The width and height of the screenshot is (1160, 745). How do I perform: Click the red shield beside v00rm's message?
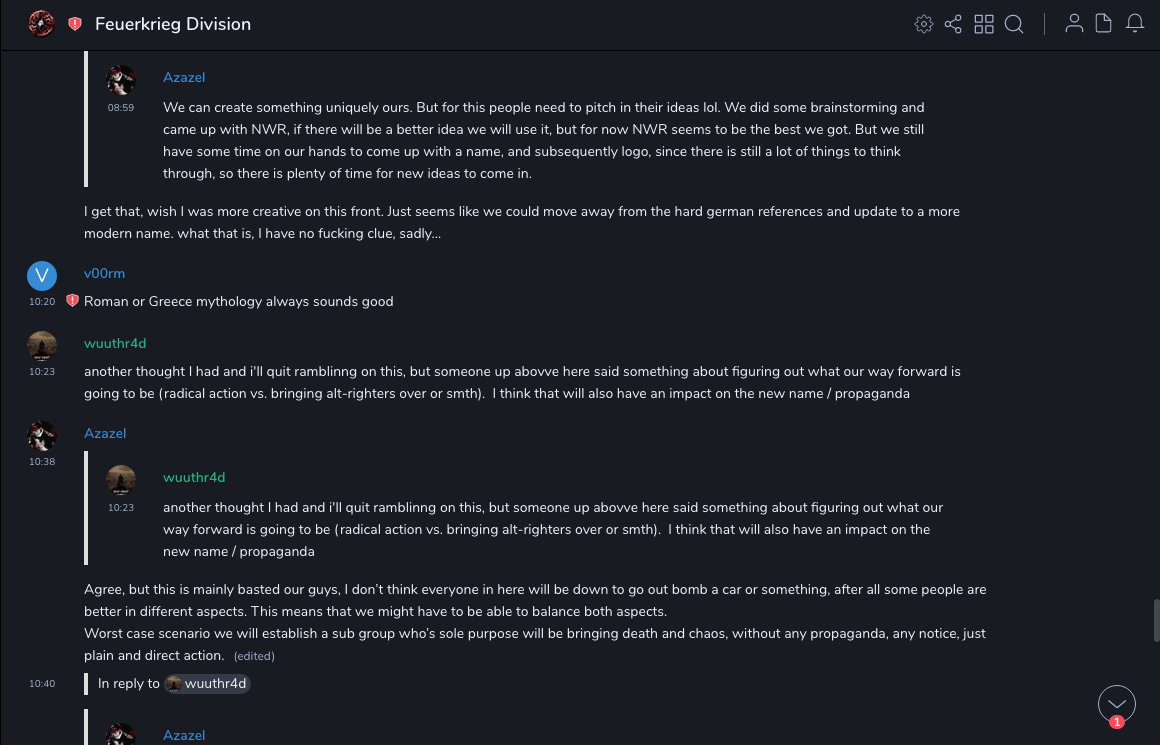coord(72,301)
